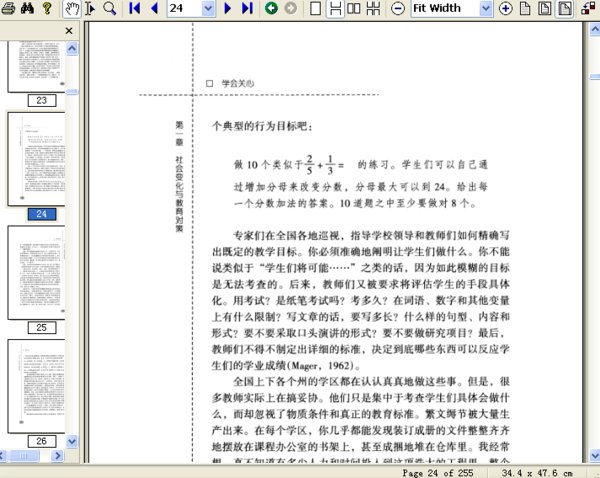600x478 pixels.
Task: Select page 25 thumbnail
Action: coord(36,272)
